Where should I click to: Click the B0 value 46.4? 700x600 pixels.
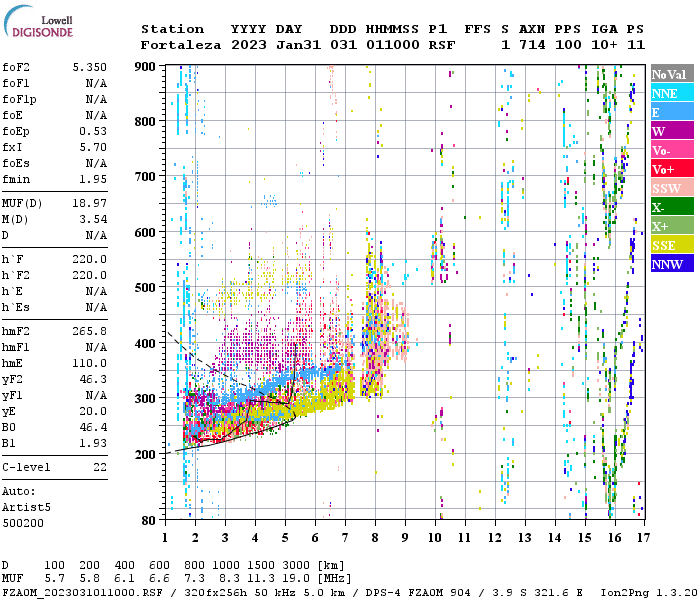coord(93,428)
